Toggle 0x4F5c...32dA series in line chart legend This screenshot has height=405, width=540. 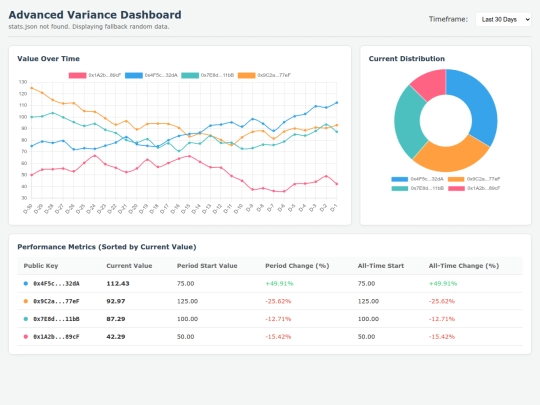tap(151, 75)
